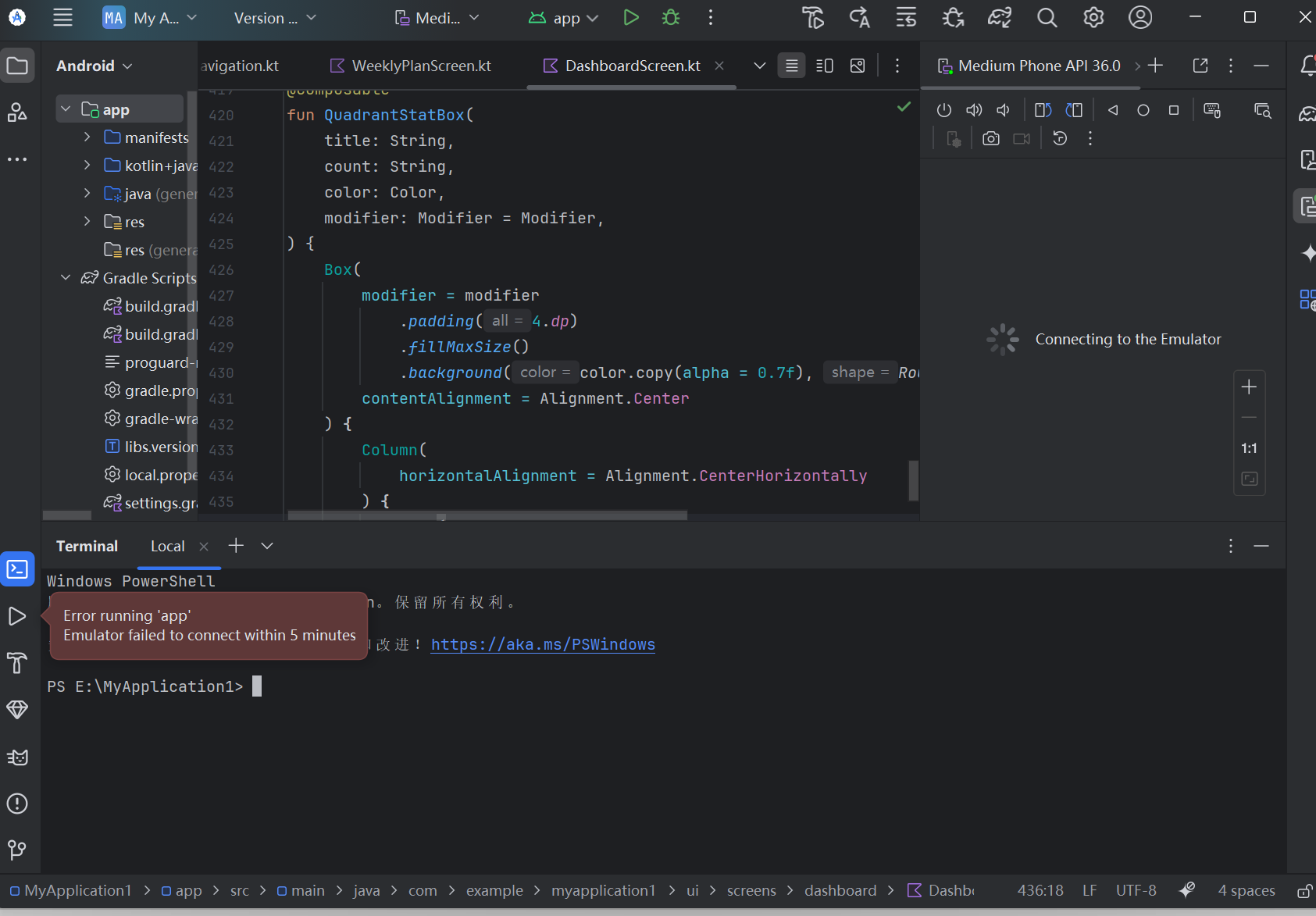
Task: Open the Notifications bell icon
Action: (x=1307, y=66)
